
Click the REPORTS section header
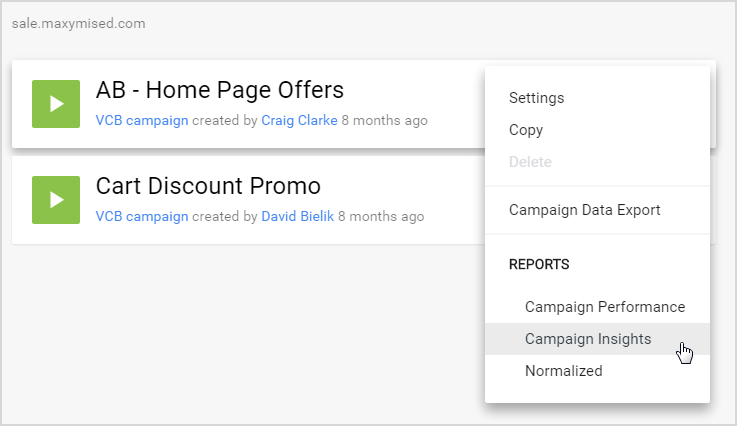tap(539, 265)
